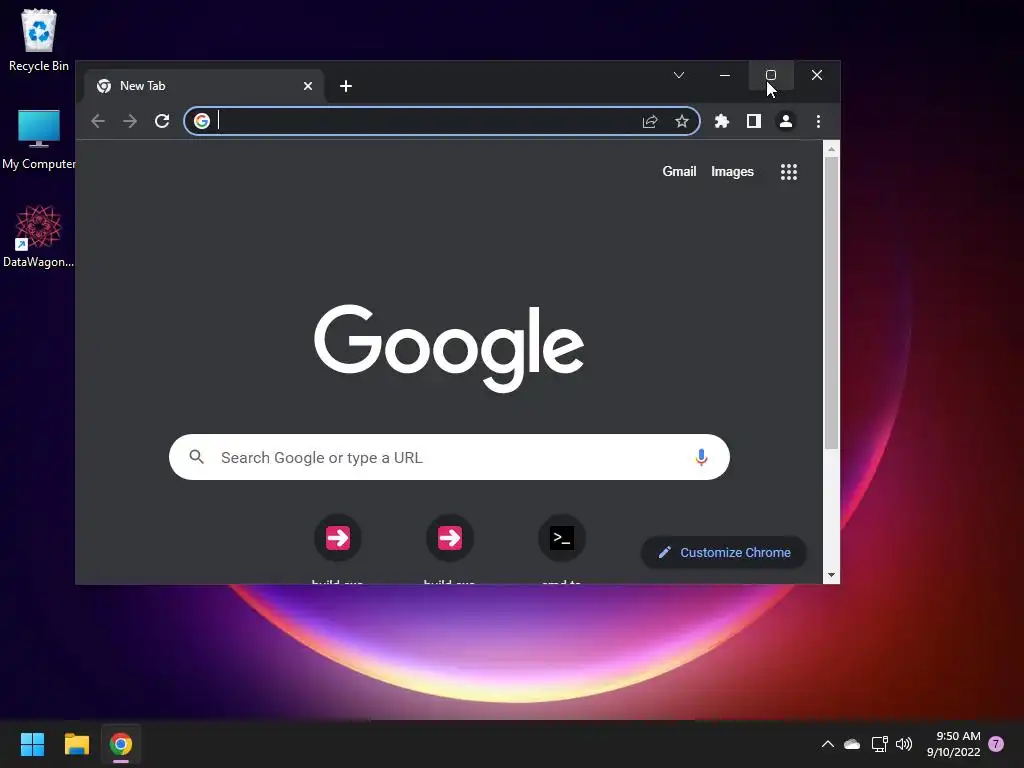Screen dimensions: 1024x768
Task: Click the Chrome taskbar icon
Action: [x=121, y=744]
